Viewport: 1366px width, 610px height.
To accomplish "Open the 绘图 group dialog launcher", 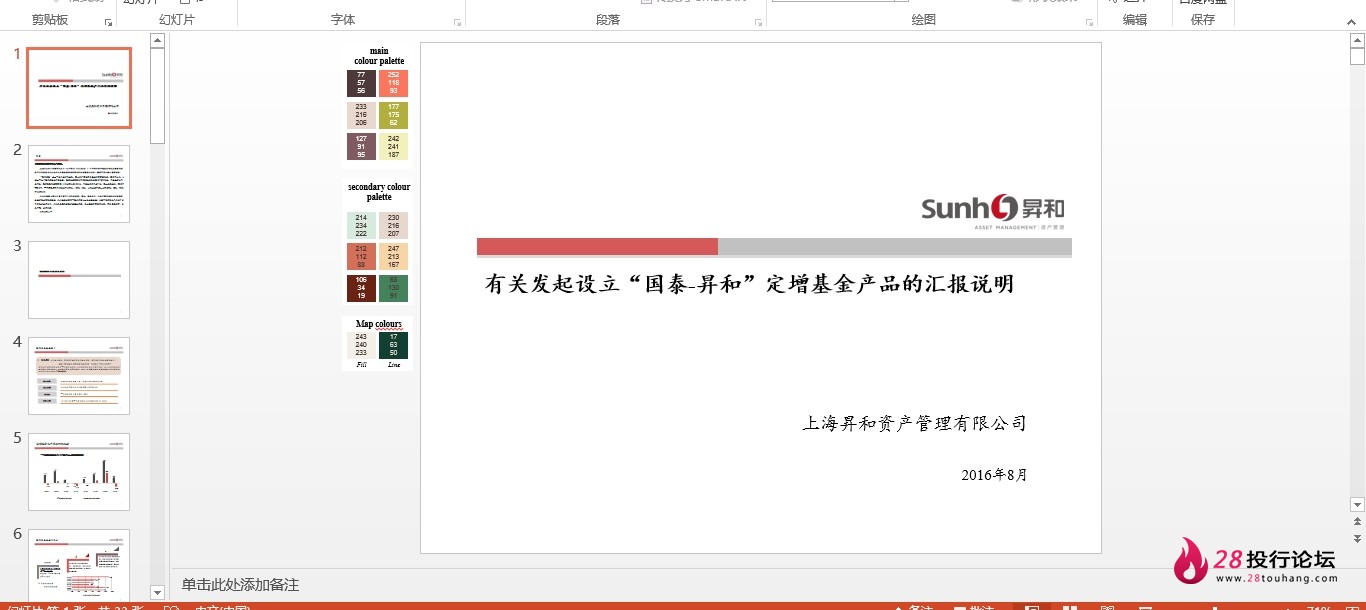I will pyautogui.click(x=1088, y=21).
